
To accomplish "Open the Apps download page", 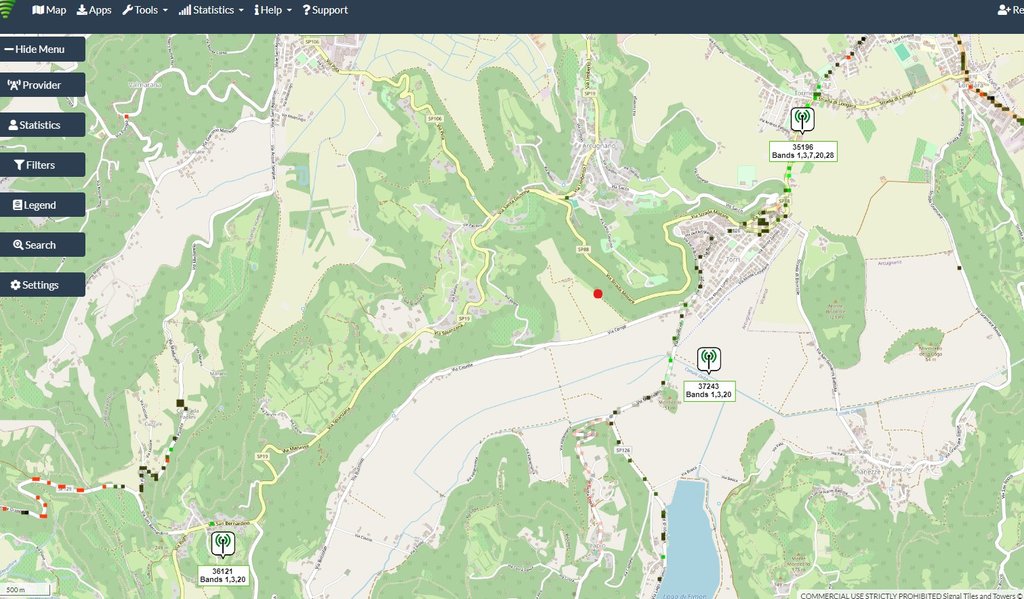I will pos(94,10).
